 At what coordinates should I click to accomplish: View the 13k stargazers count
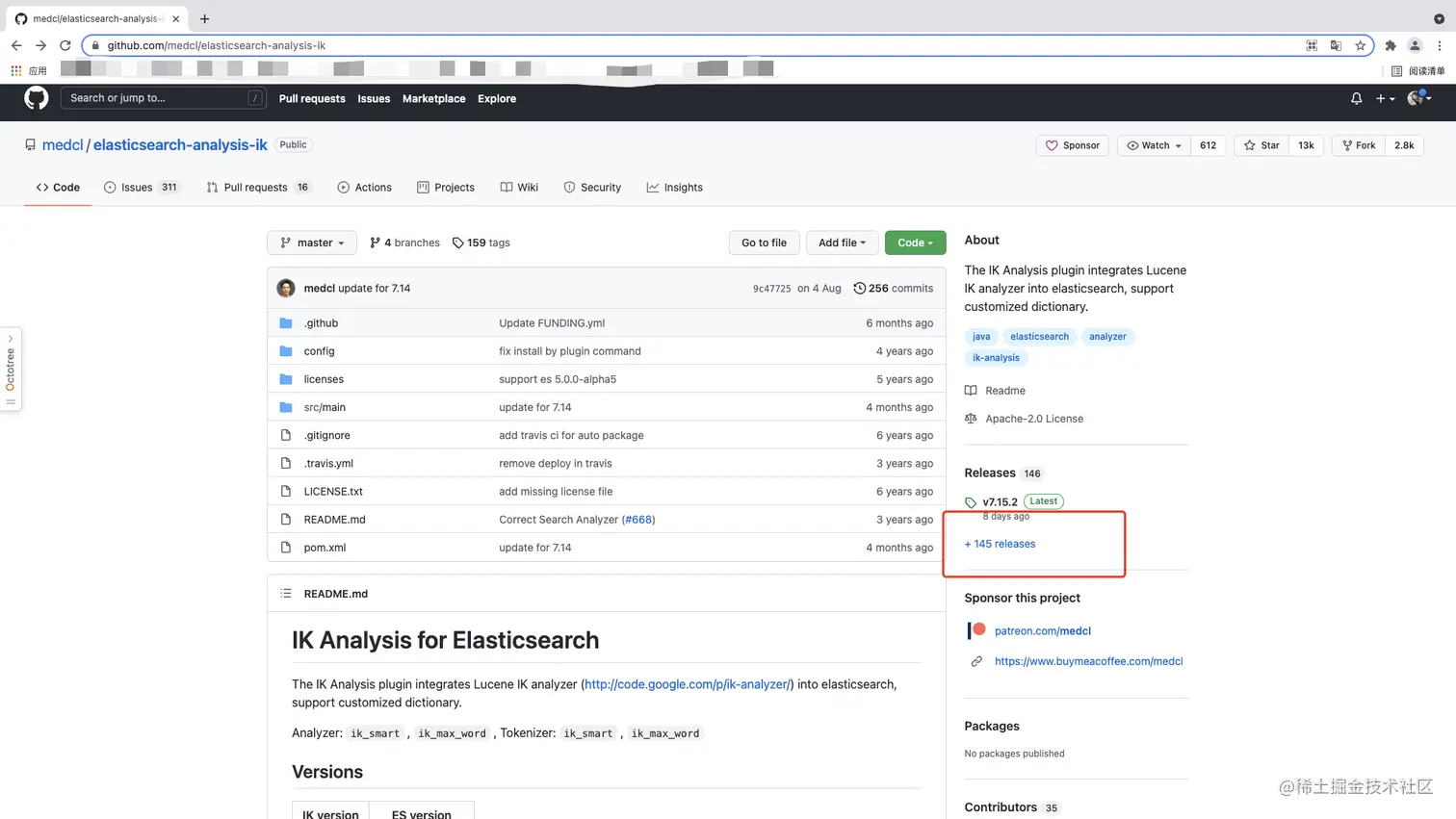pyautogui.click(x=1306, y=145)
